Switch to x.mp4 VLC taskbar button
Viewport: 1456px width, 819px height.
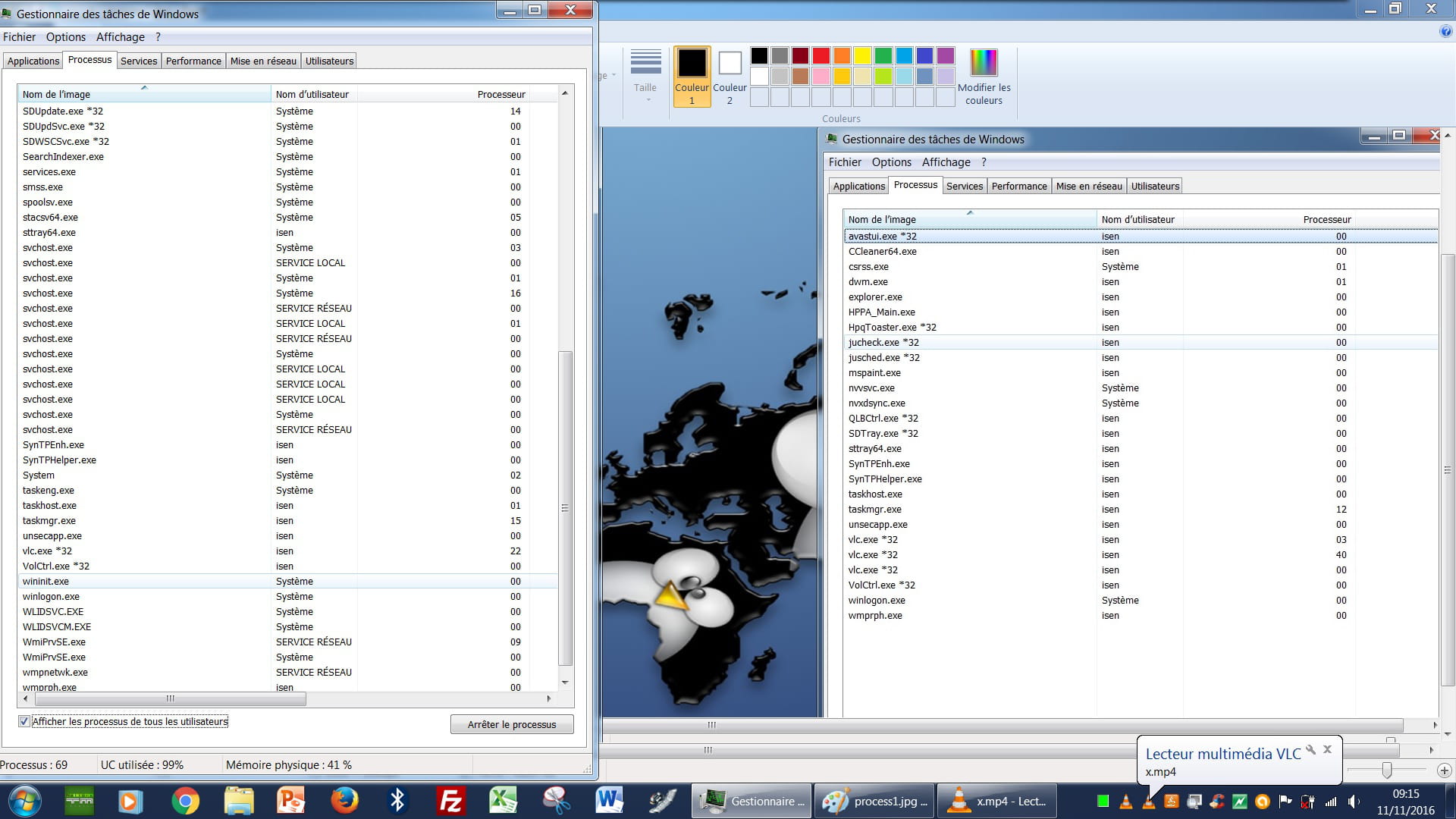[x=997, y=801]
